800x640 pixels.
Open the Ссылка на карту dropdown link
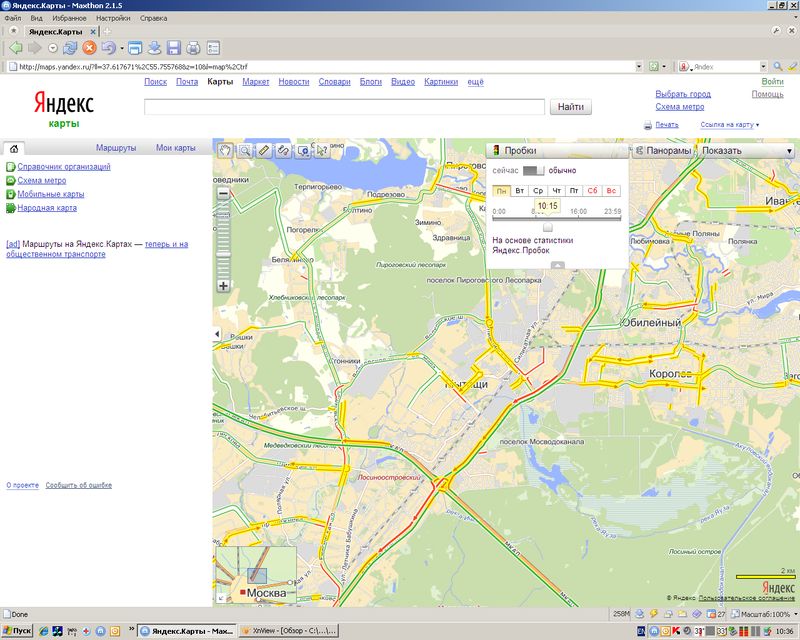point(730,125)
